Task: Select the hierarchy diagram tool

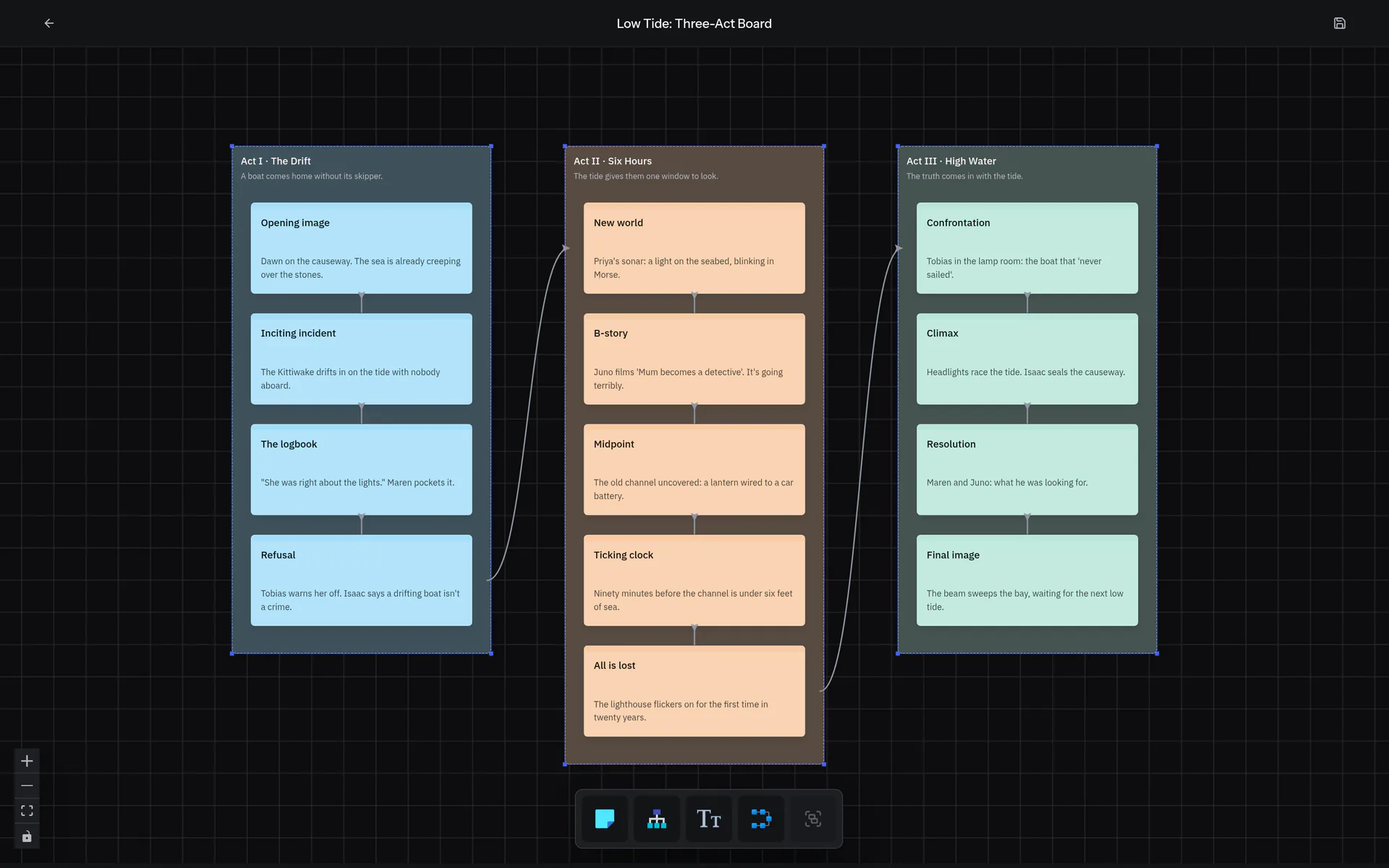Action: pos(657,819)
